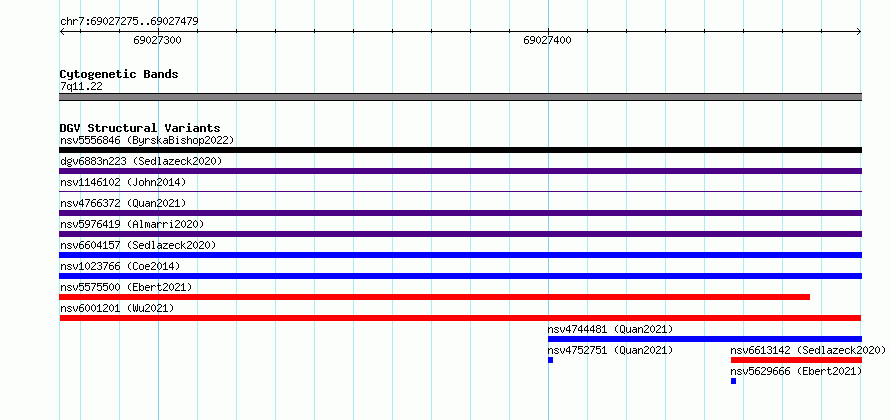Screen dimensions: 890x420
Task: Click the DGV Structural Variants track title
Action: [x=140, y=128]
